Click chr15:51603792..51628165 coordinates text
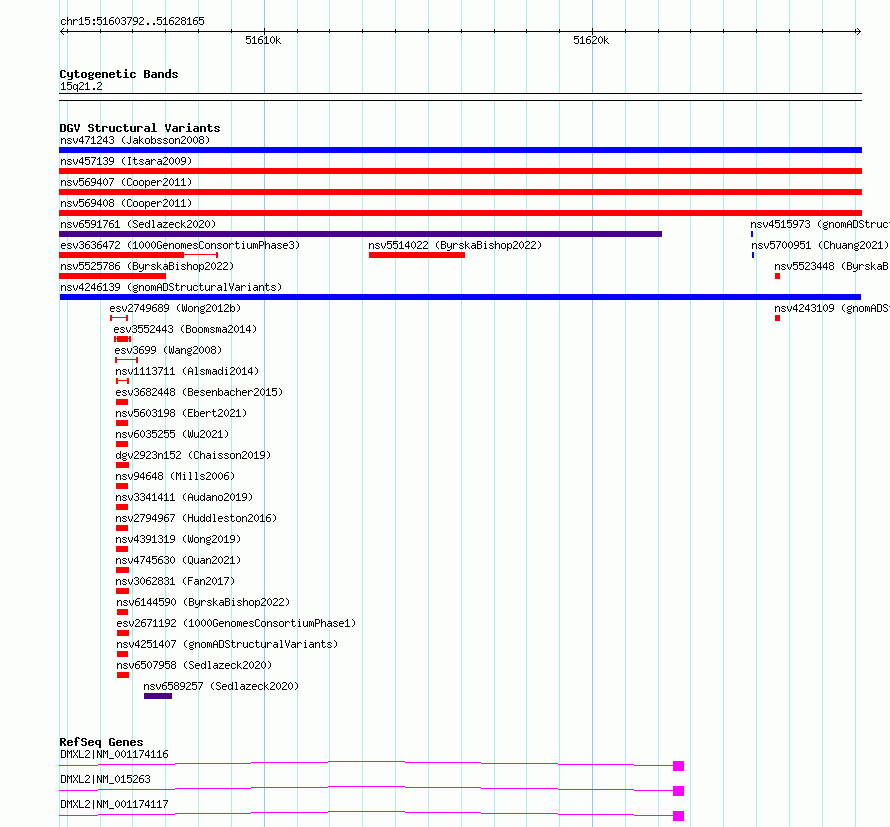This screenshot has height=827, width=890. coord(132,22)
